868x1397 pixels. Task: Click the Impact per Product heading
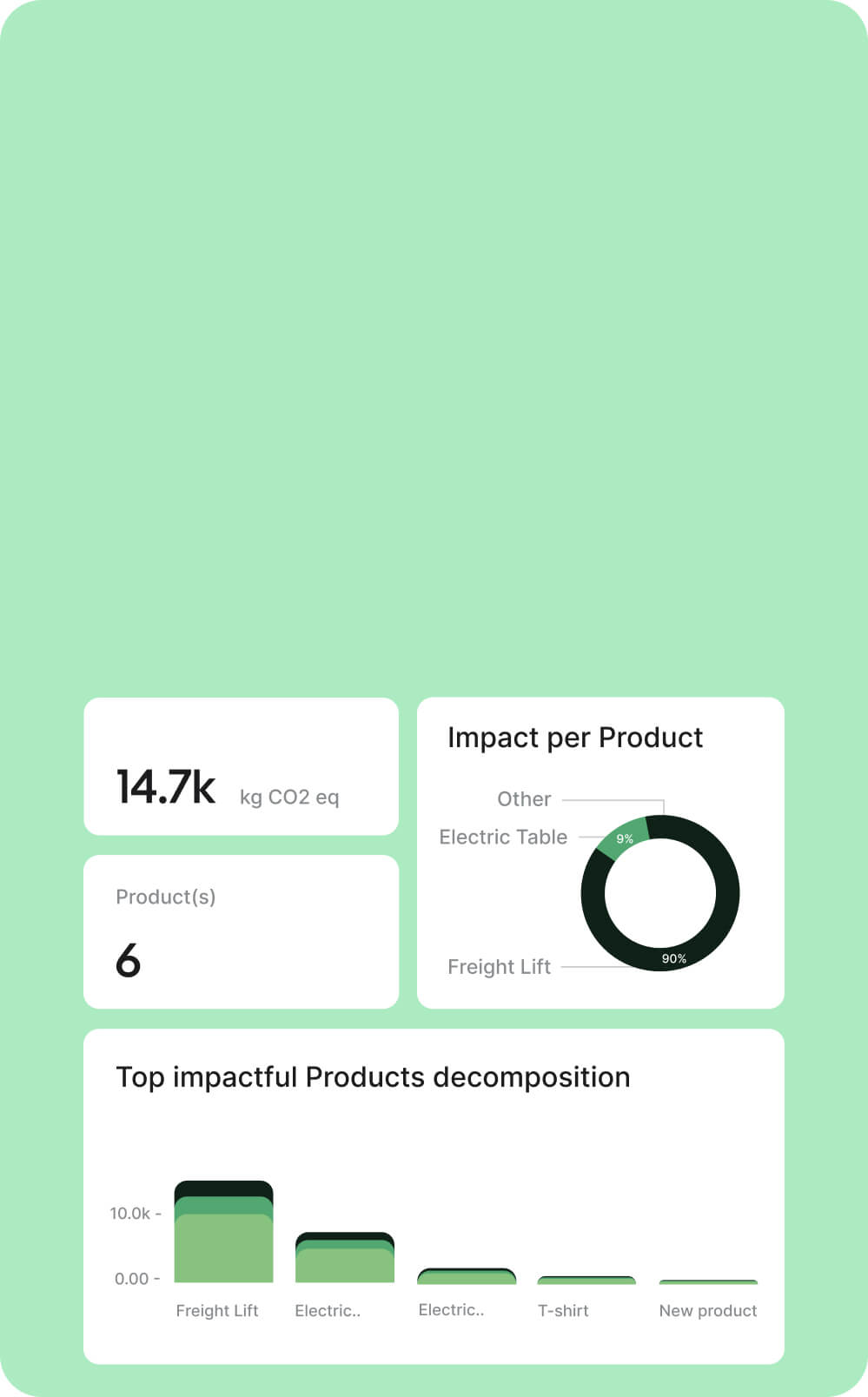(575, 738)
